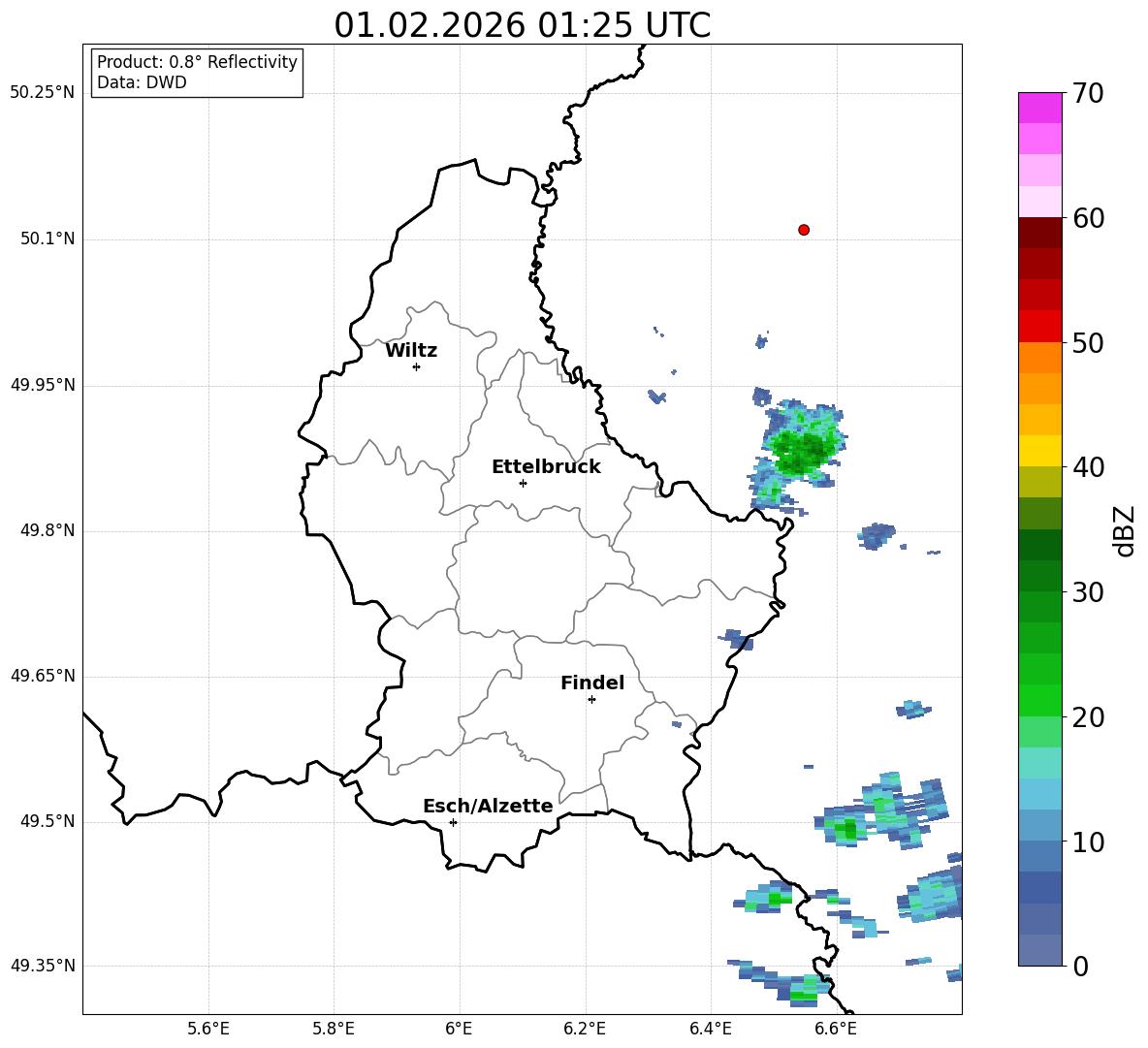The image size is (1148, 1048).
Task: Click the 6.2°E longitude label
Action: 585,1029
